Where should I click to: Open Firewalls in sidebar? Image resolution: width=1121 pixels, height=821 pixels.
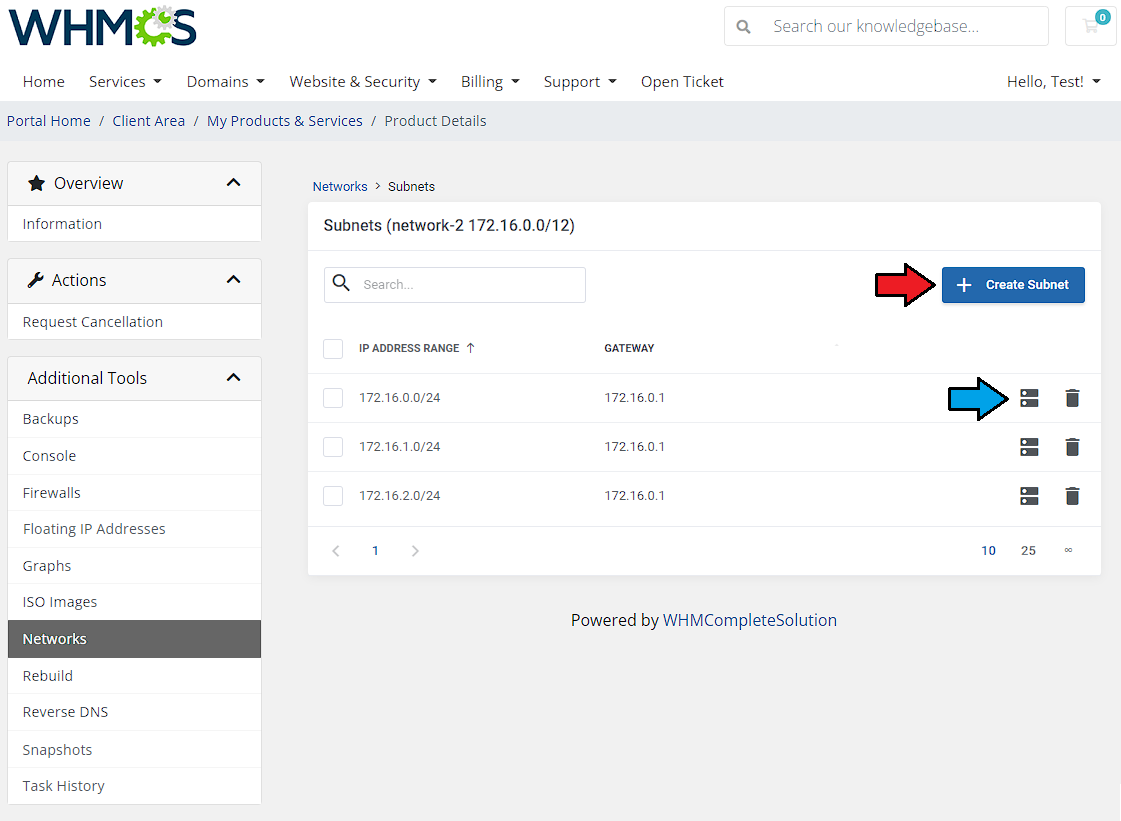pos(134,493)
